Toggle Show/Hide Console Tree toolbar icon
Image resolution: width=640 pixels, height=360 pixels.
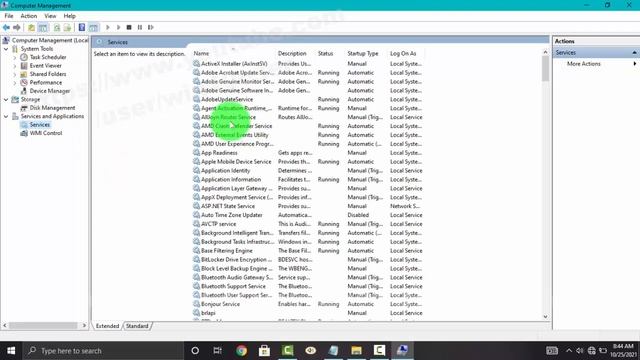coord(42,27)
